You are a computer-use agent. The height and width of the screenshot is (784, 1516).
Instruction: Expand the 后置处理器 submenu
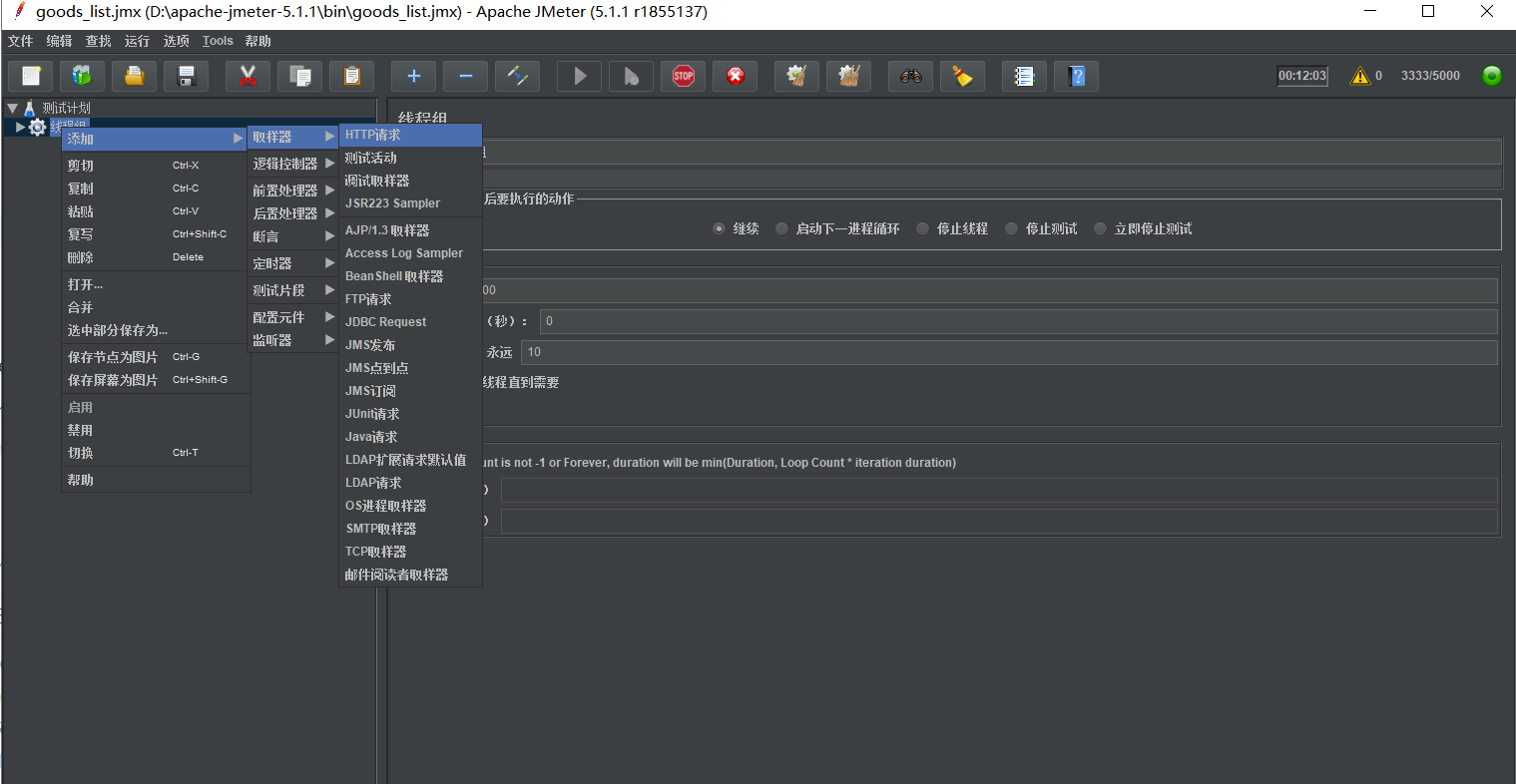293,213
